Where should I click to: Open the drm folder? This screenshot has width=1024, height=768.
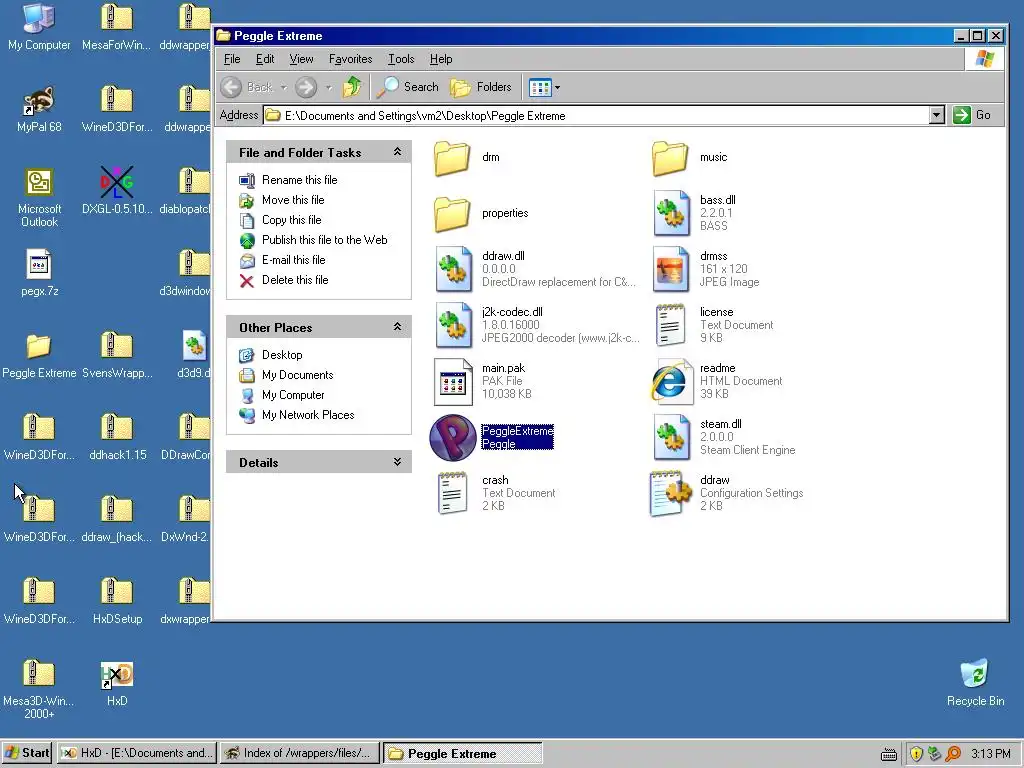[x=453, y=157]
